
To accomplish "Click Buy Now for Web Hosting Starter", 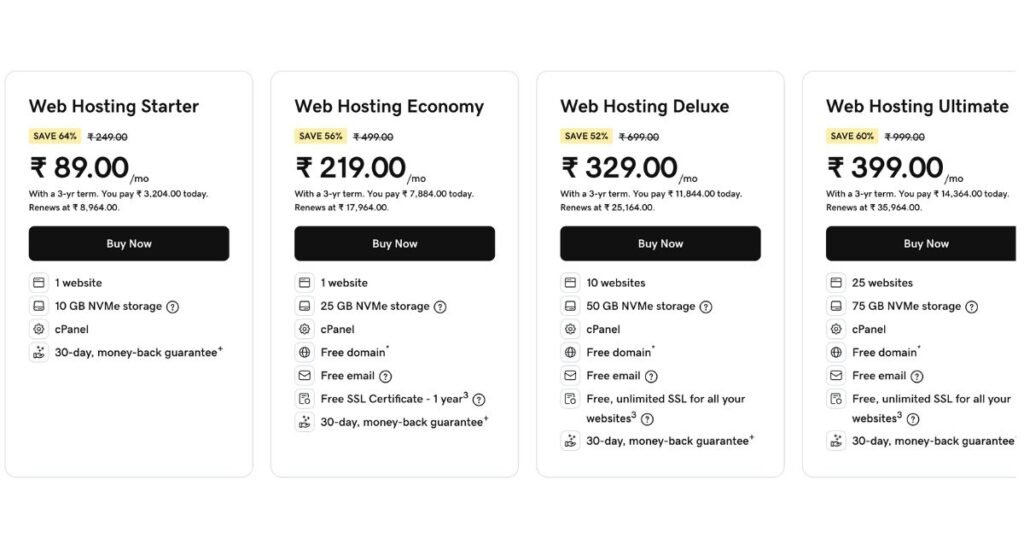I will point(129,243).
